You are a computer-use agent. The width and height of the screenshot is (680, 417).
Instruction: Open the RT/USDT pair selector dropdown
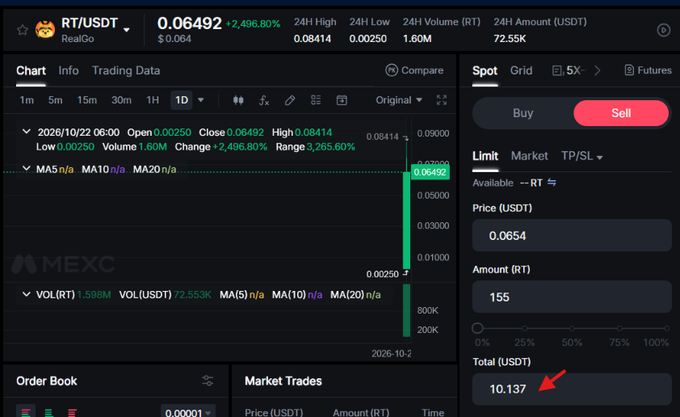127,30
